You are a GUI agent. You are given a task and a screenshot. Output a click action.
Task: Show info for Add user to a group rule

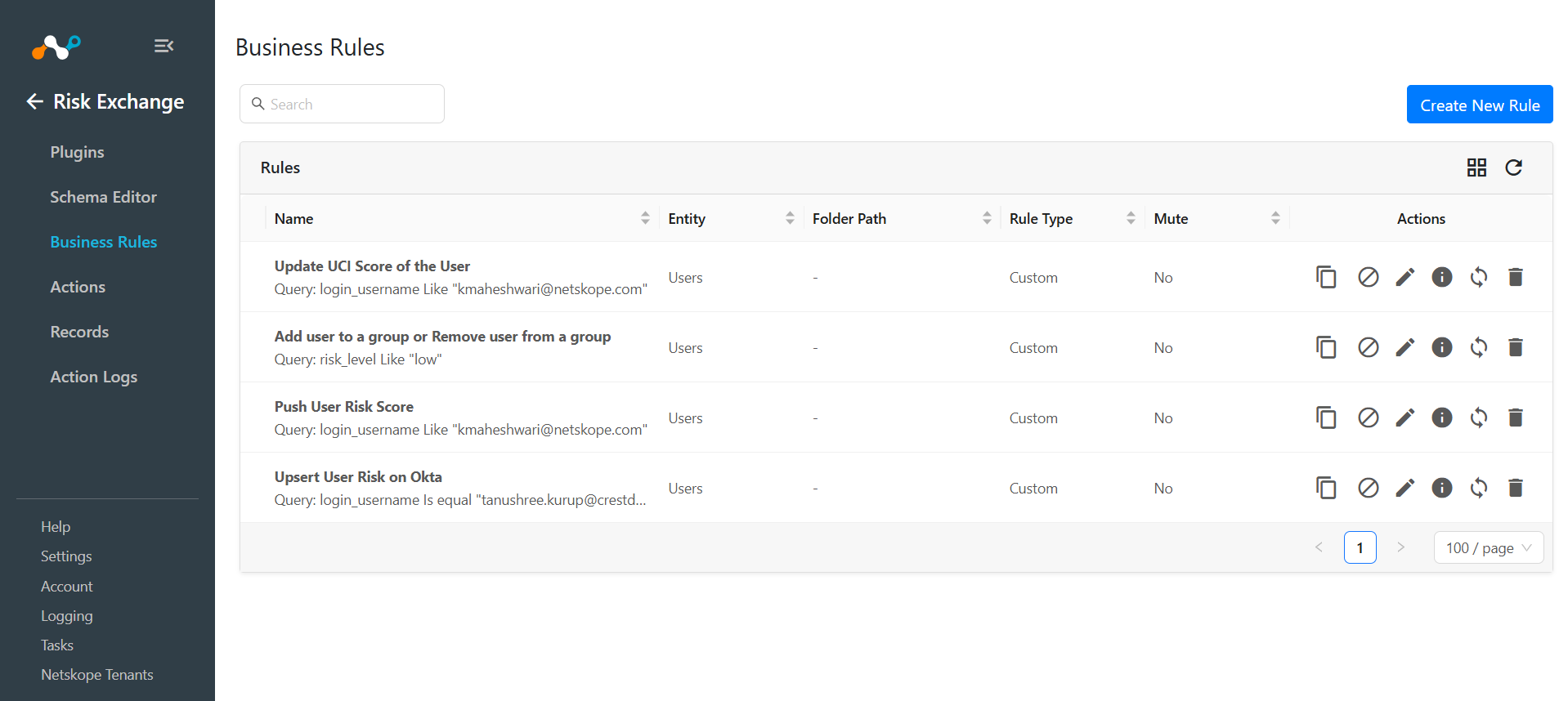pos(1442,347)
